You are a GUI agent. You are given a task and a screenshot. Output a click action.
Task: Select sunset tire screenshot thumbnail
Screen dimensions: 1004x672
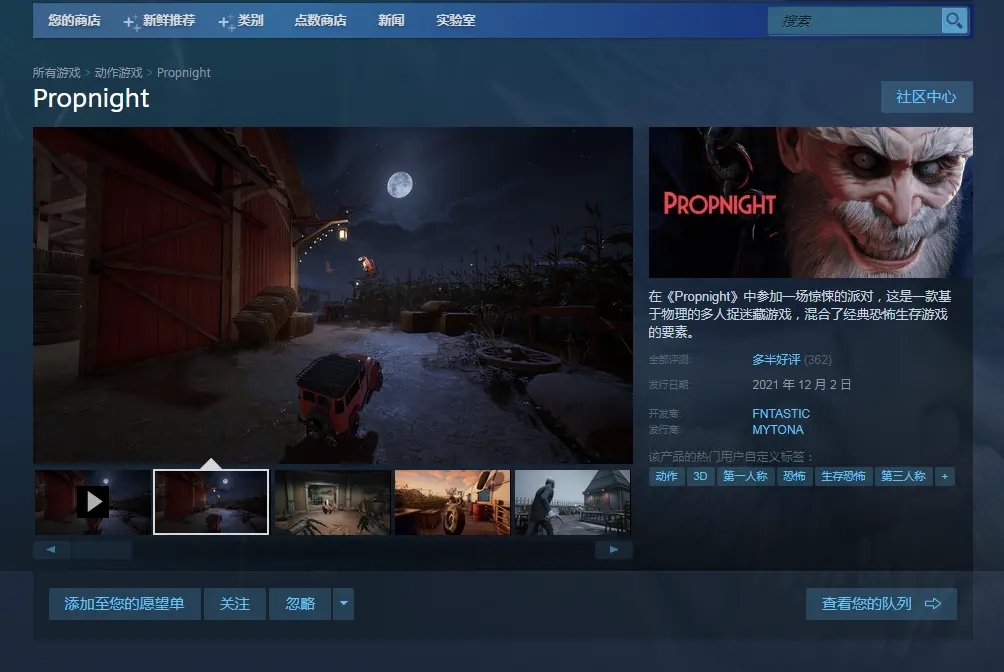pyautogui.click(x=452, y=502)
